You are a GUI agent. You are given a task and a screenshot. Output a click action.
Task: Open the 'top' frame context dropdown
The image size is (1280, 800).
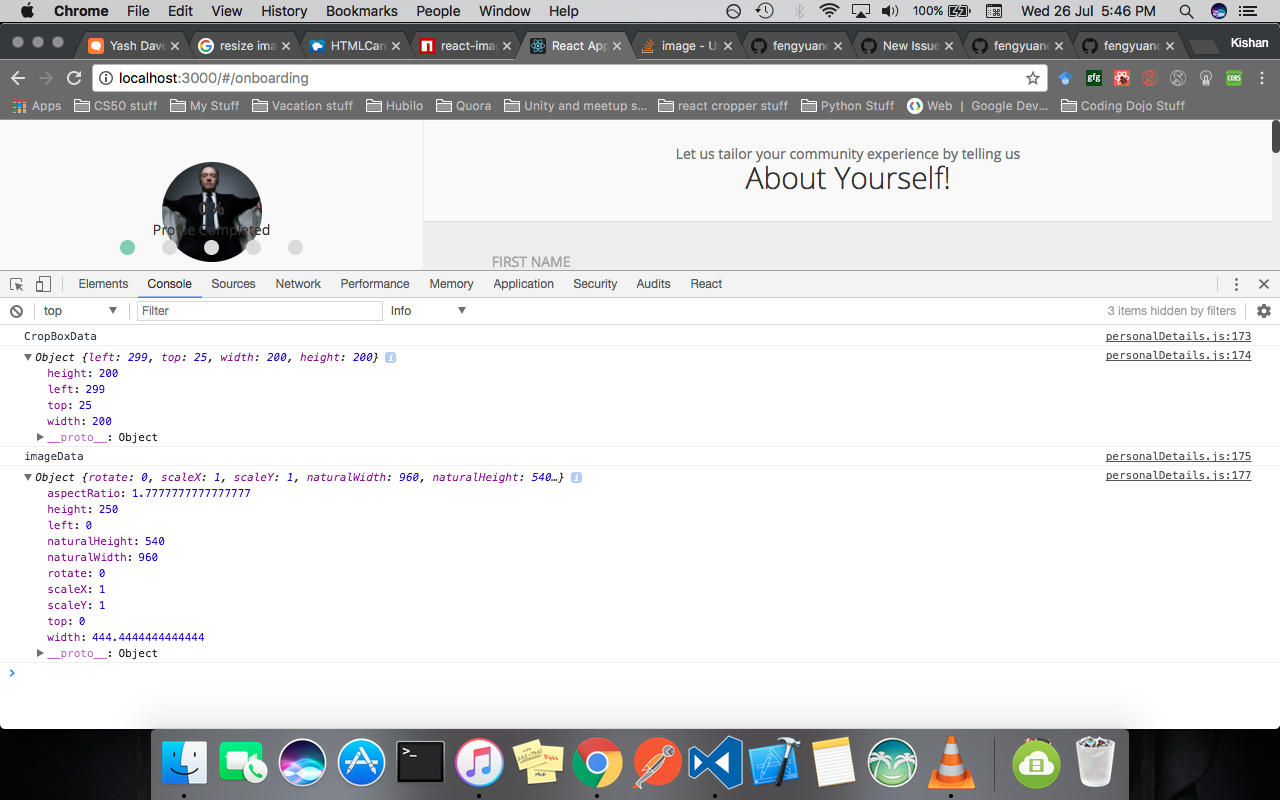point(80,311)
